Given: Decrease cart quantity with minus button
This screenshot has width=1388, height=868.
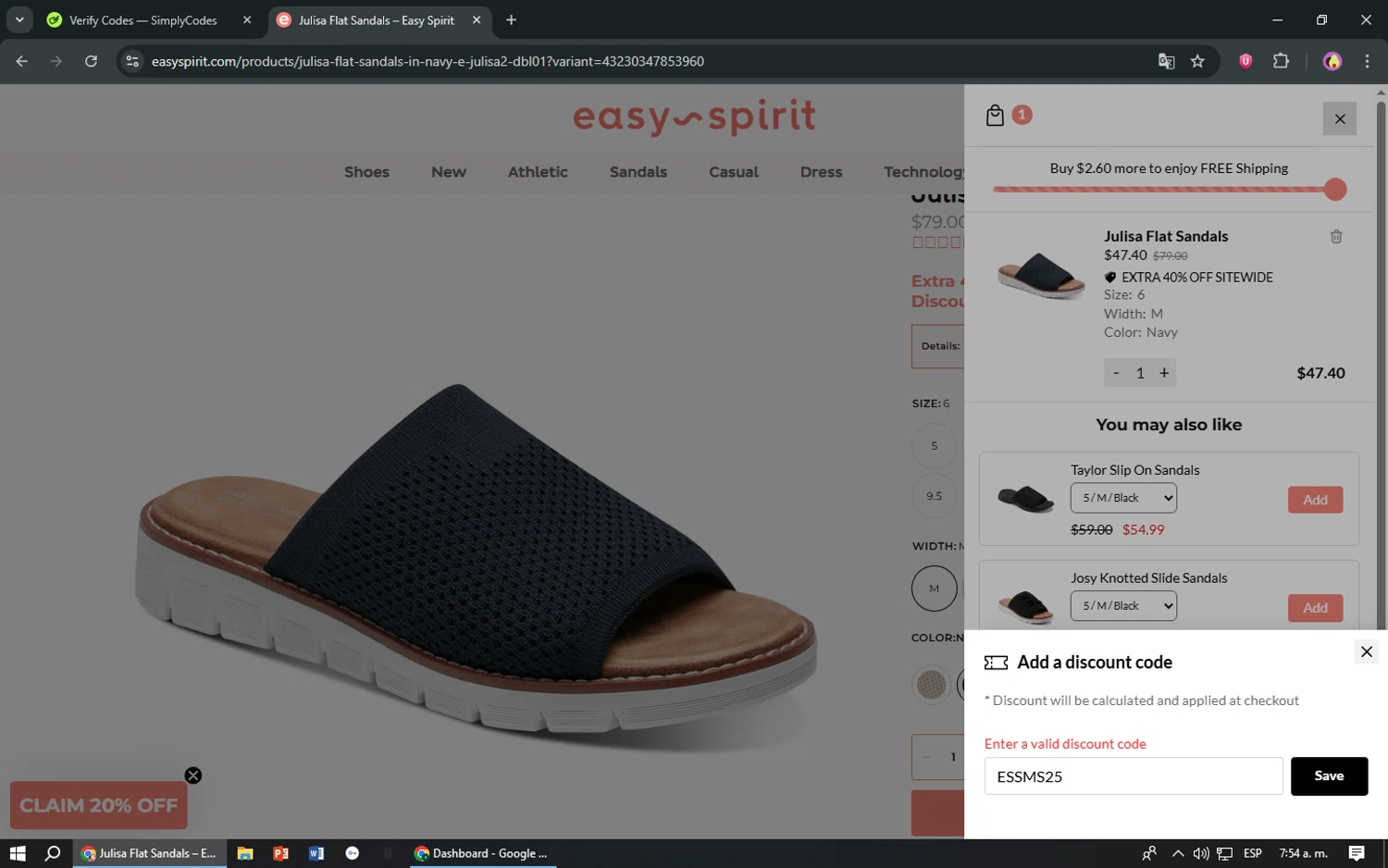Looking at the screenshot, I should [1116, 372].
